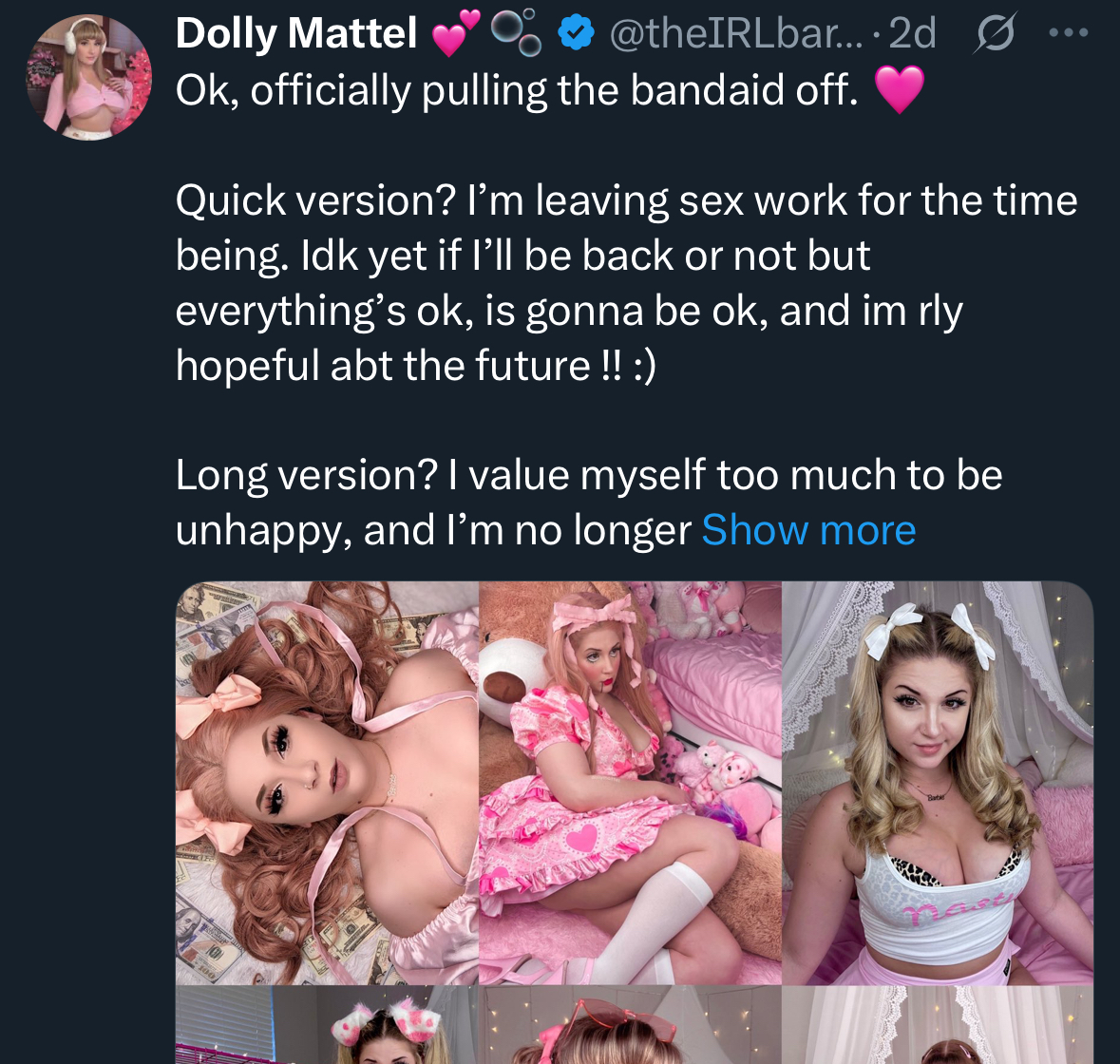Screen dimensions: 1120x1064
Task: Click the 2d timestamp
Action: [912, 34]
